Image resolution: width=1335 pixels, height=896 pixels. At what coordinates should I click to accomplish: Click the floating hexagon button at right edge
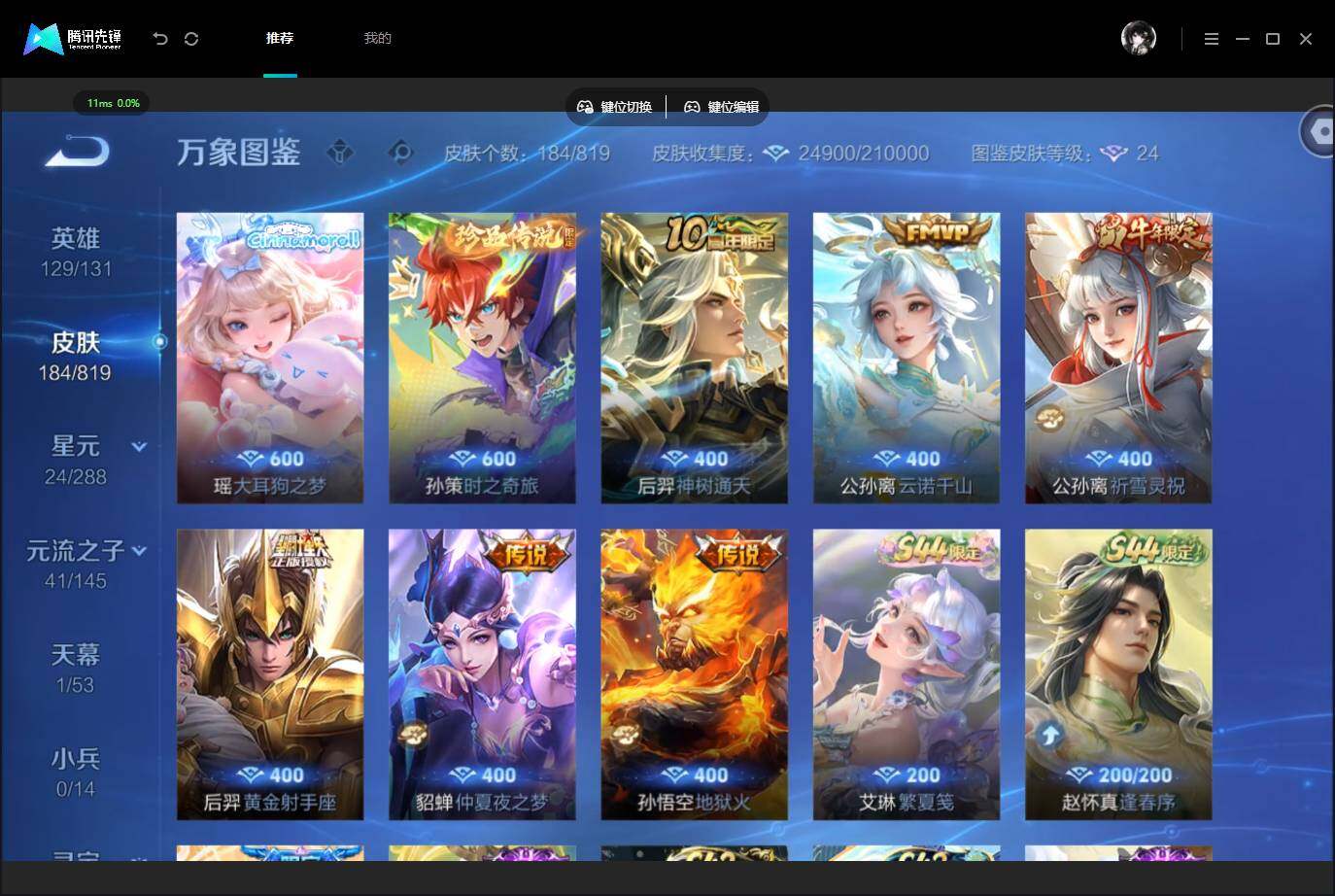pos(1318,132)
